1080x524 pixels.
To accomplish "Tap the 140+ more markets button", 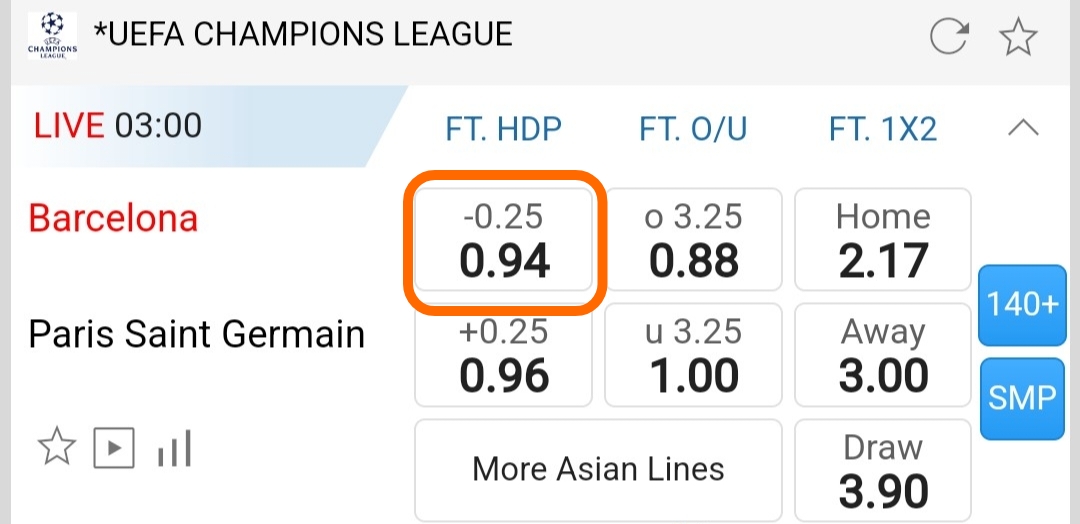I will coord(1022,305).
